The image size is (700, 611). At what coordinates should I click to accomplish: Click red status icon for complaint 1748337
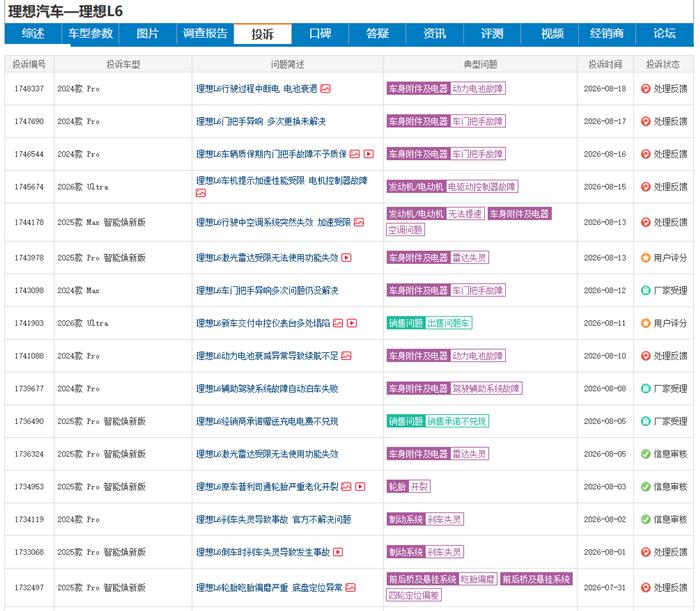coord(646,89)
